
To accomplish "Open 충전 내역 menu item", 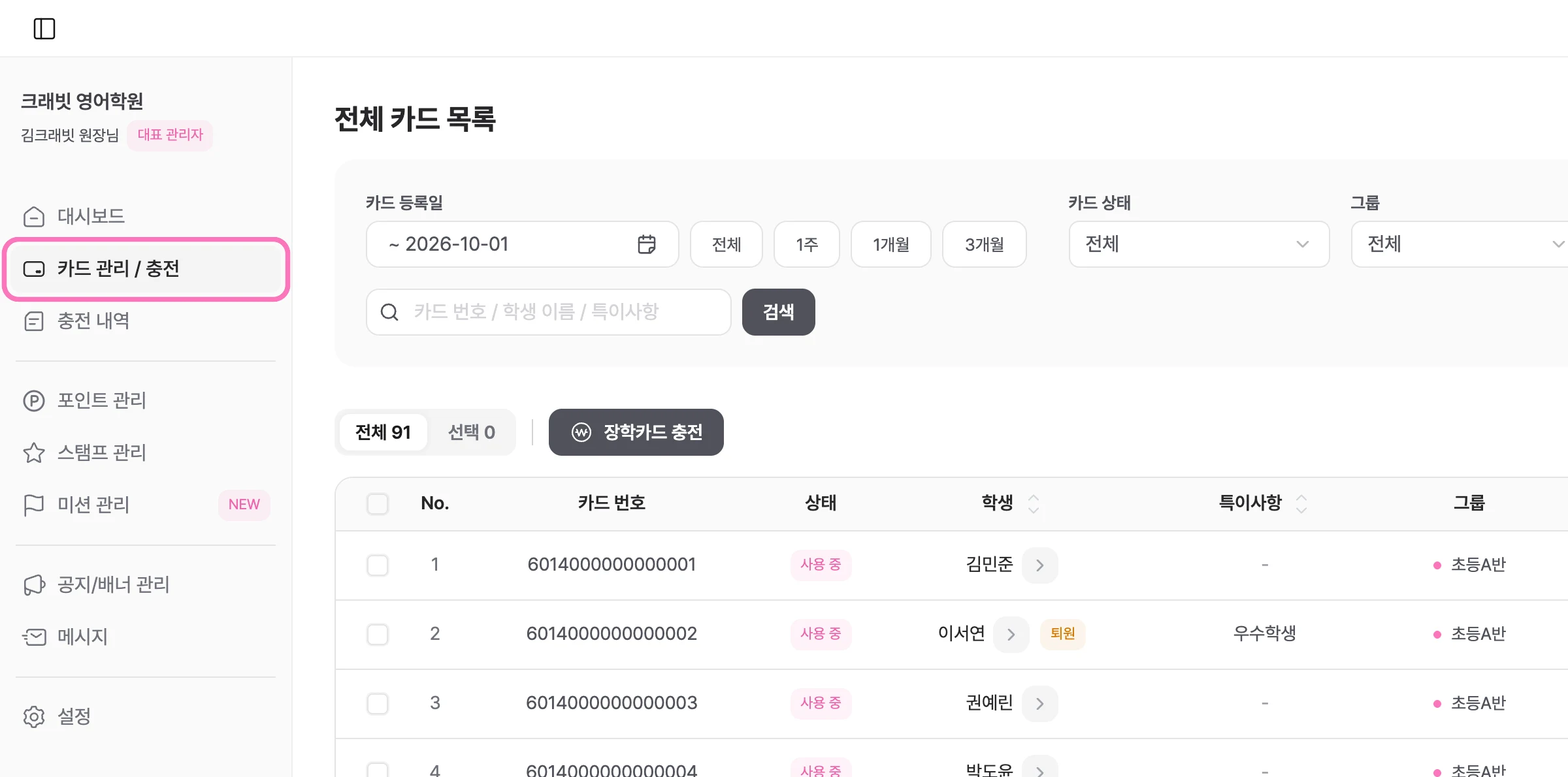I will tap(146, 321).
